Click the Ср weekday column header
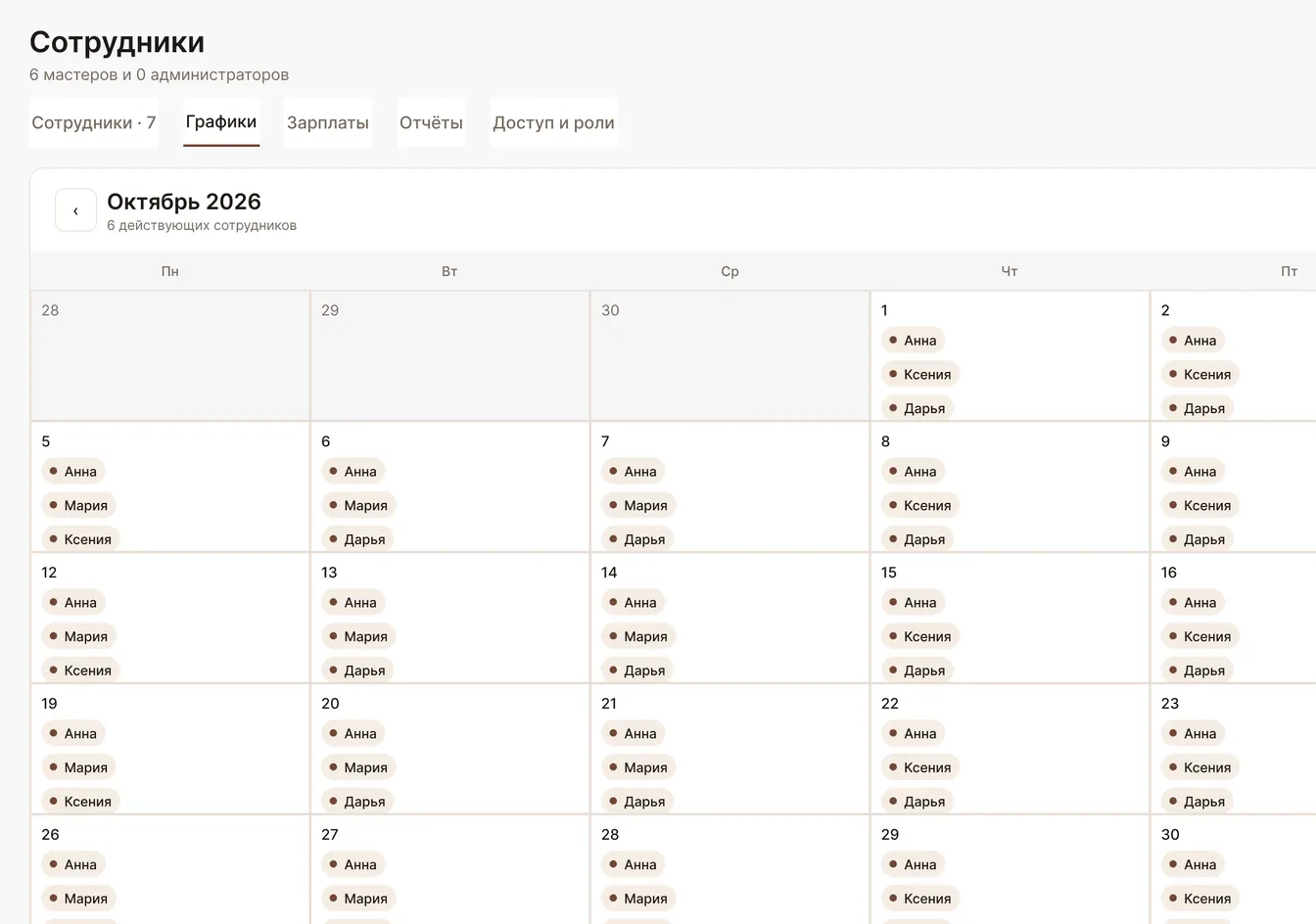This screenshot has width=1316, height=924. [x=729, y=271]
